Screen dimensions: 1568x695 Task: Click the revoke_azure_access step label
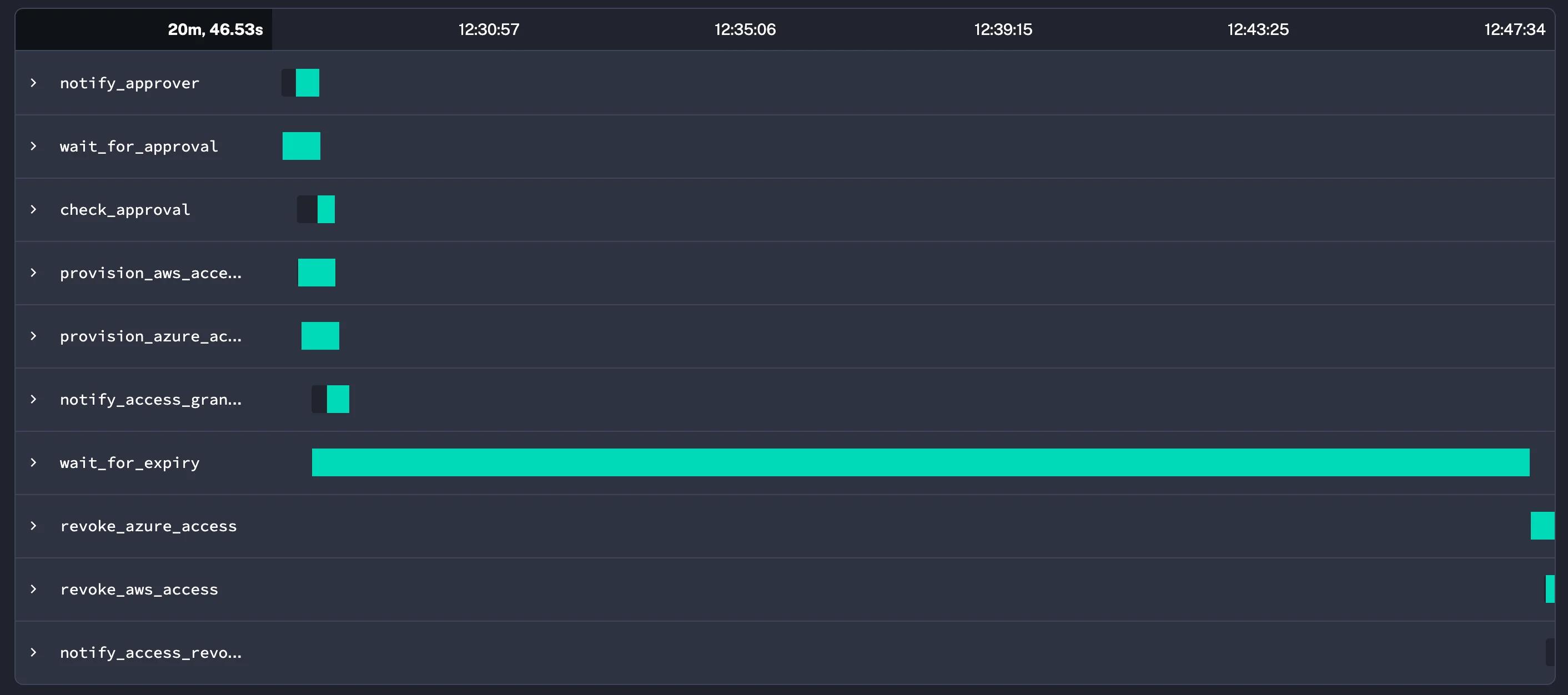coord(148,526)
